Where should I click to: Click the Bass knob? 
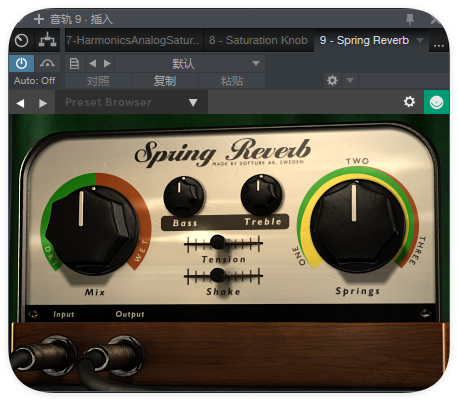[184, 196]
